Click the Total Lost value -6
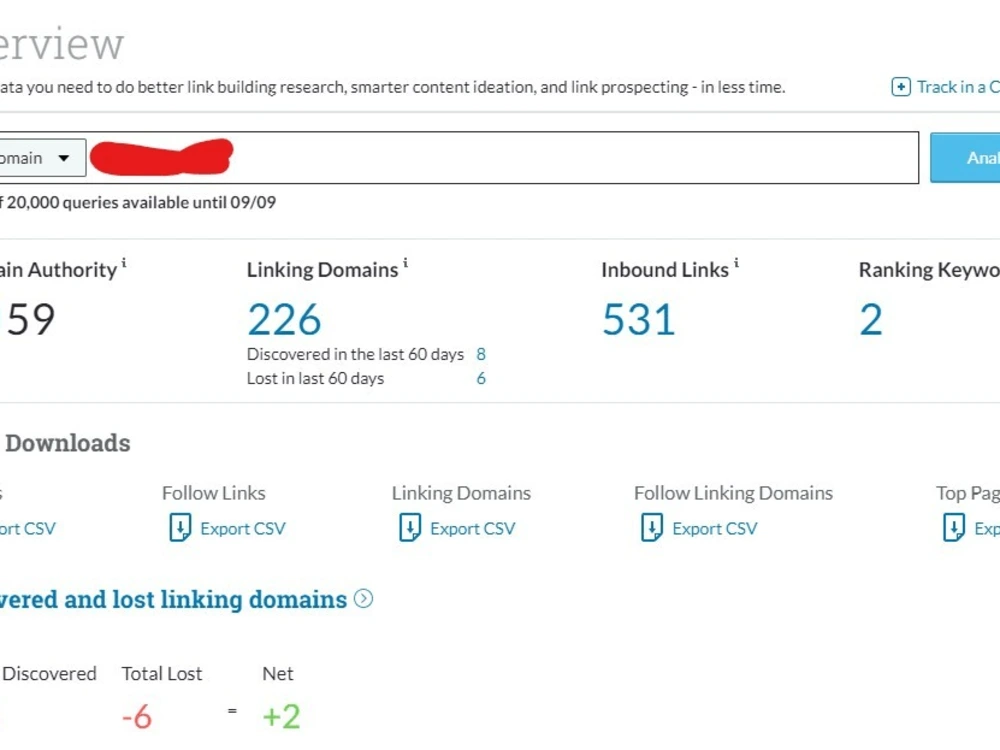The width and height of the screenshot is (1000, 750). coord(137,717)
